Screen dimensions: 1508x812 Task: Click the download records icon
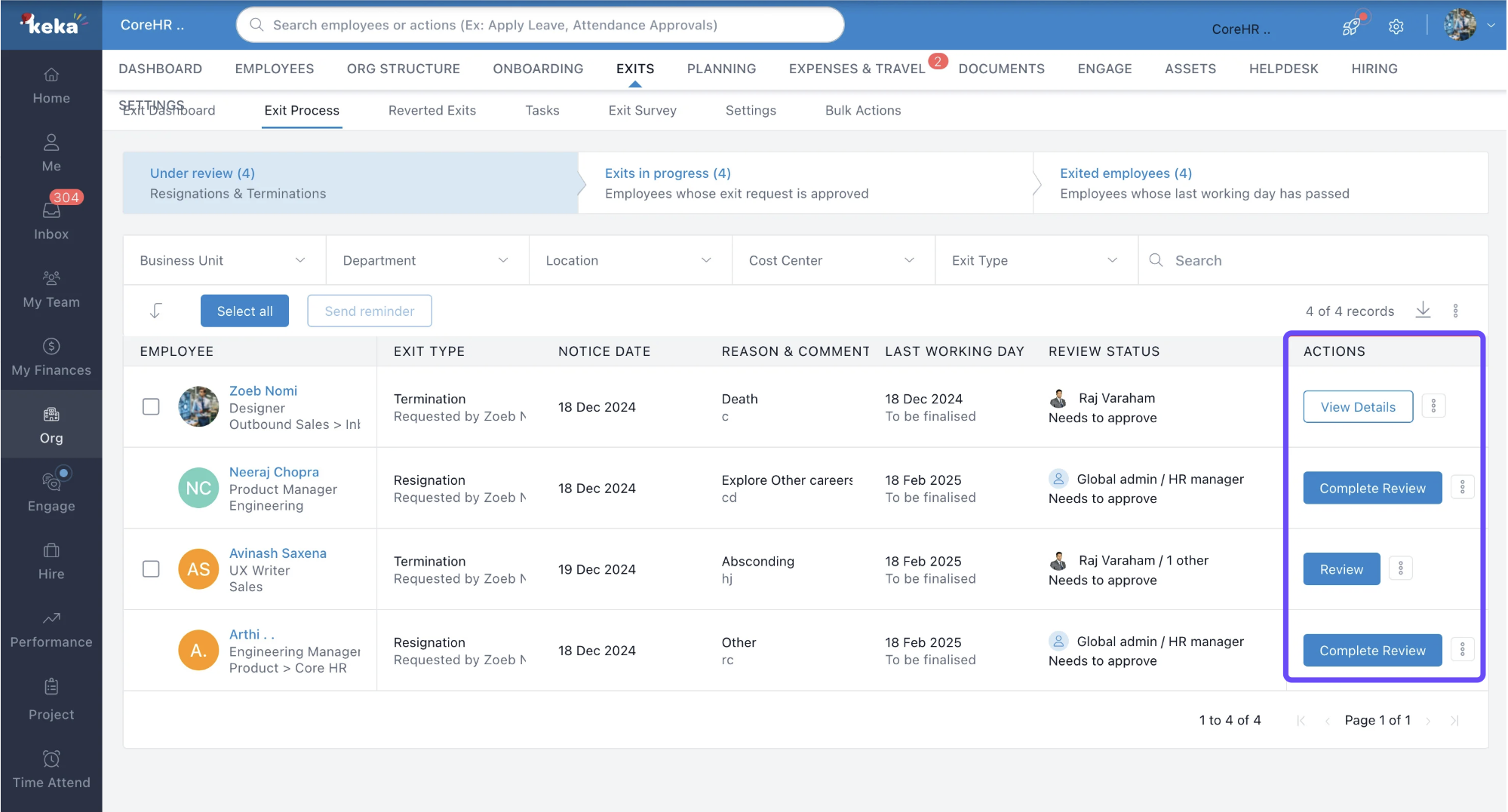tap(1423, 310)
